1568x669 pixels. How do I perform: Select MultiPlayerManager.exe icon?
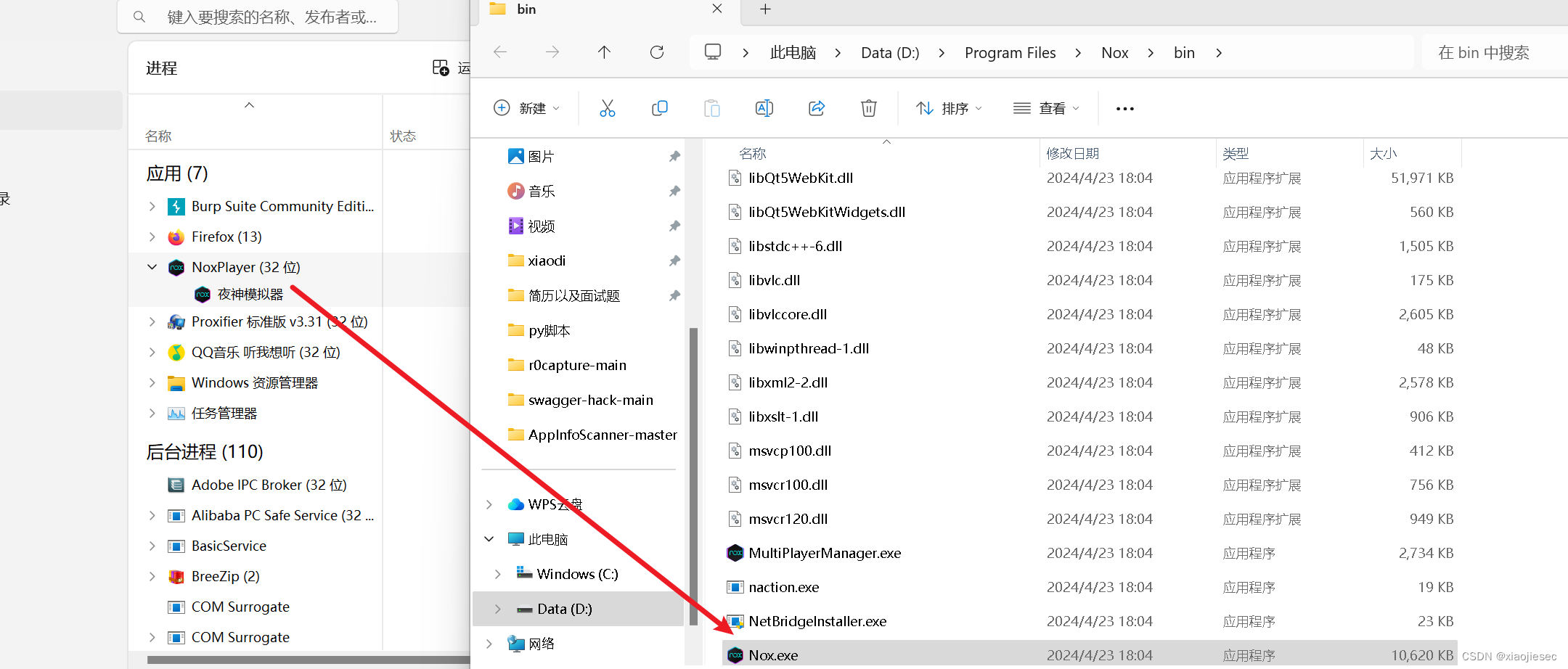coord(735,553)
